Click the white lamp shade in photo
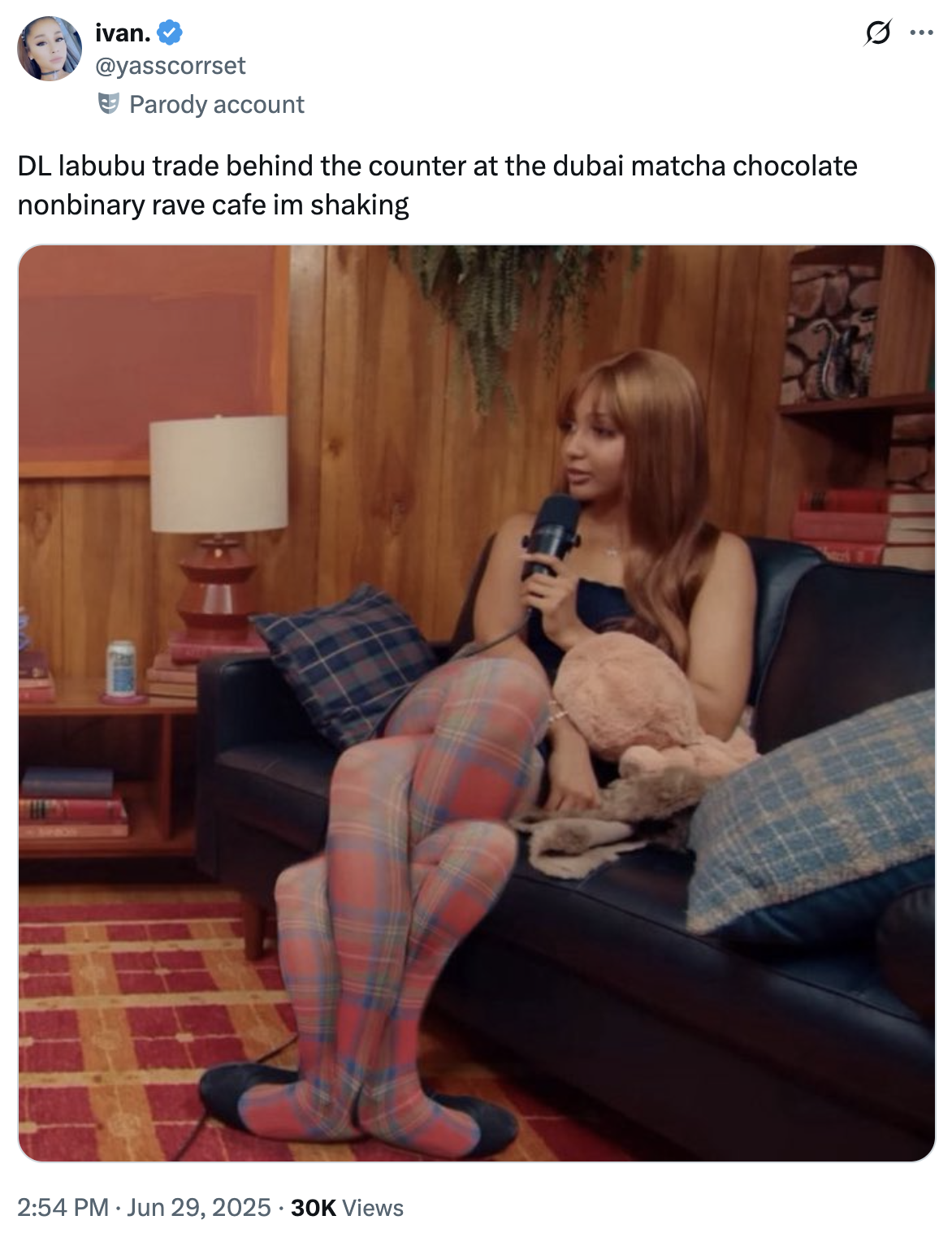 pos(219,473)
